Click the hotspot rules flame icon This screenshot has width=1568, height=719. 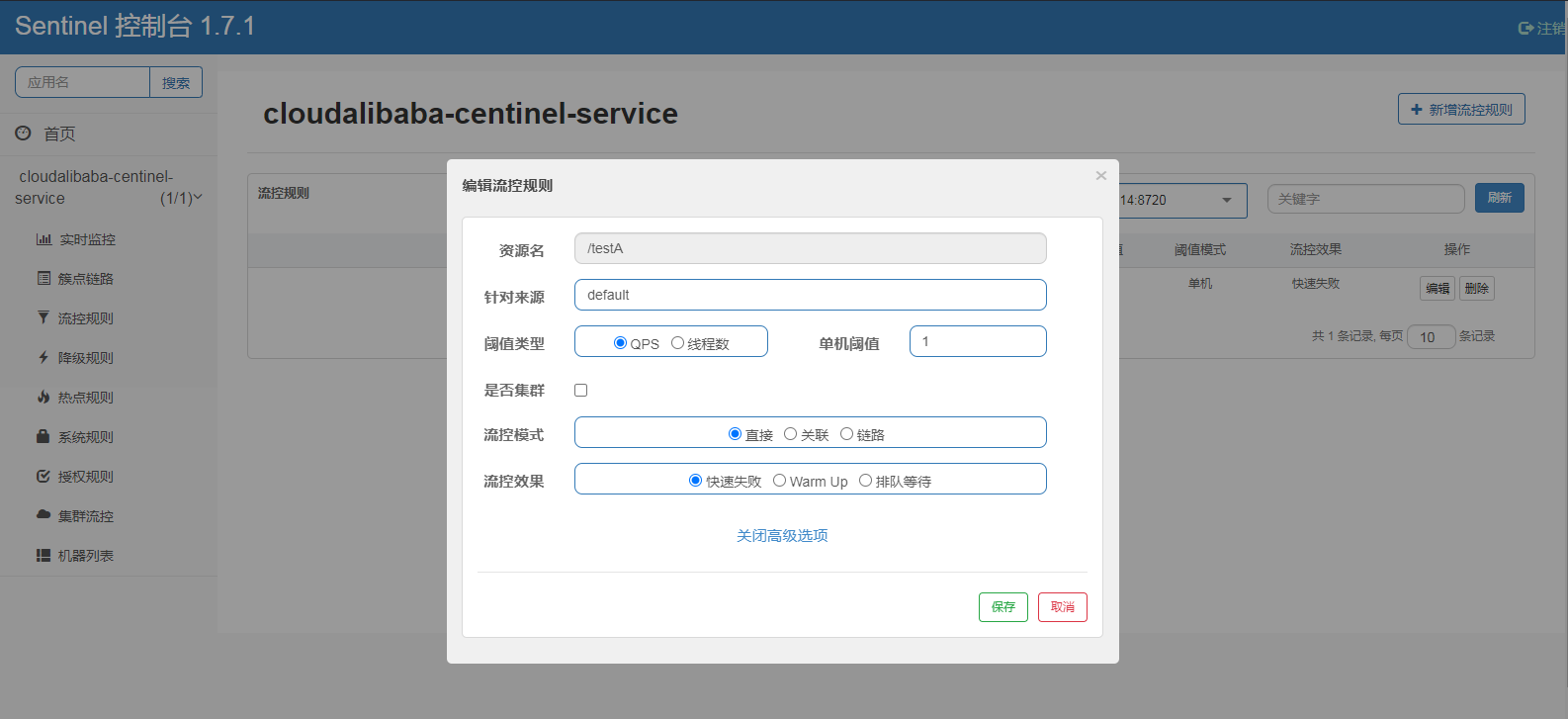[44, 397]
